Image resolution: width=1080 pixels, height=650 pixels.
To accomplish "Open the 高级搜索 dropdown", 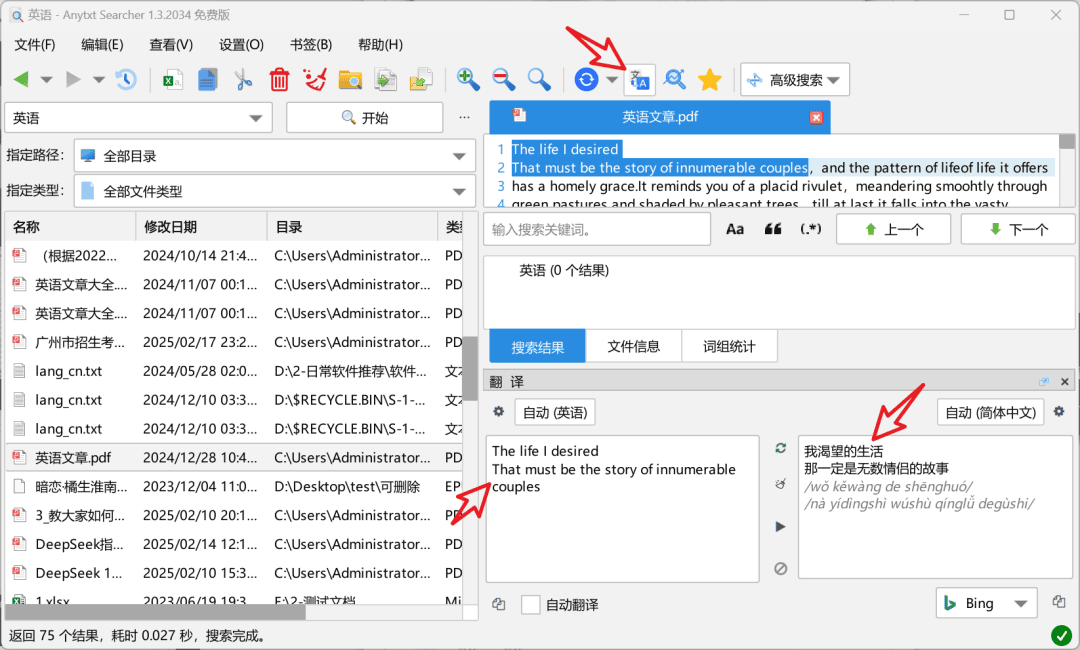I will [x=796, y=80].
